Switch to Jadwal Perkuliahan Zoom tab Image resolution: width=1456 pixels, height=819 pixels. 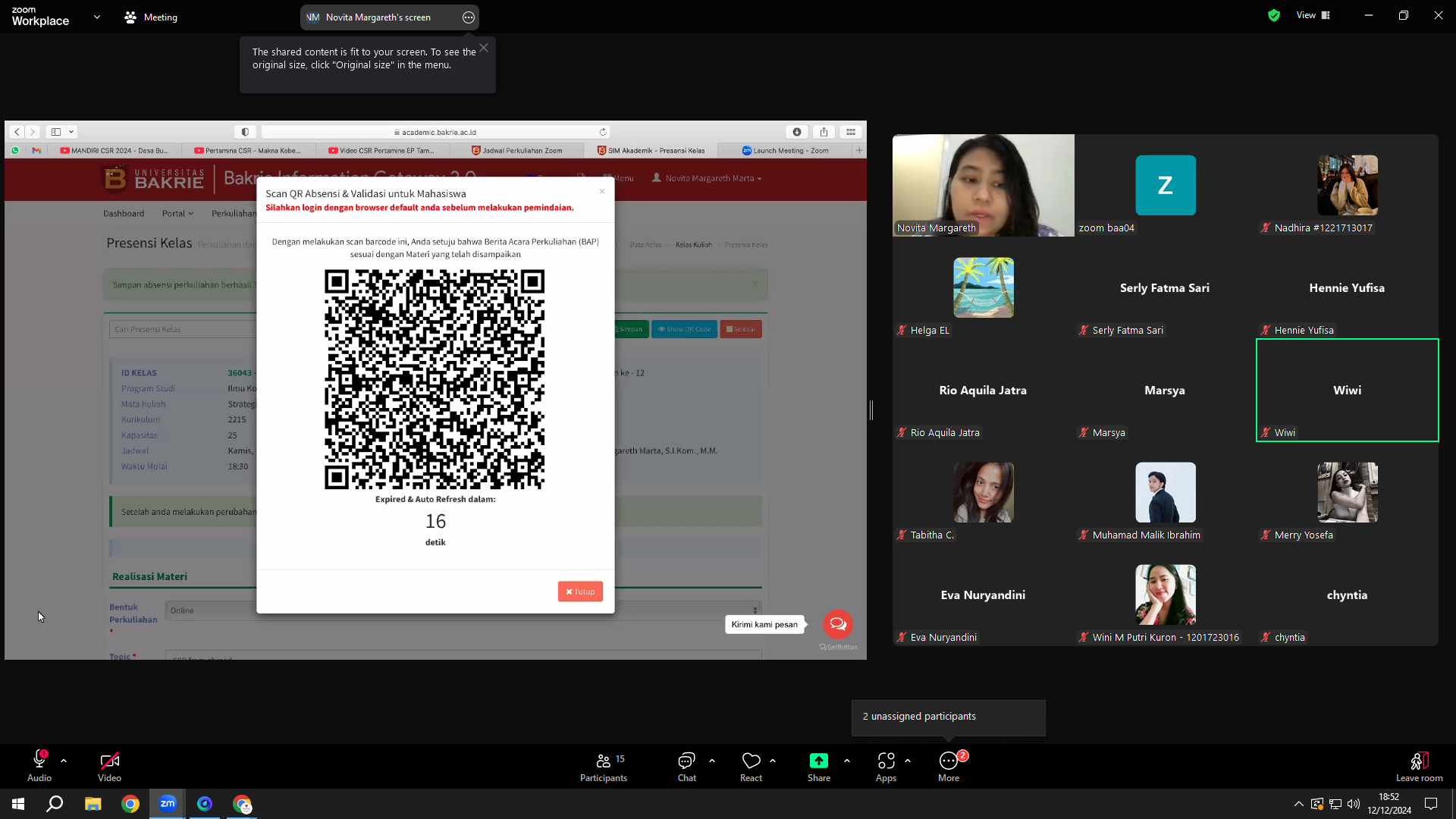(x=517, y=151)
